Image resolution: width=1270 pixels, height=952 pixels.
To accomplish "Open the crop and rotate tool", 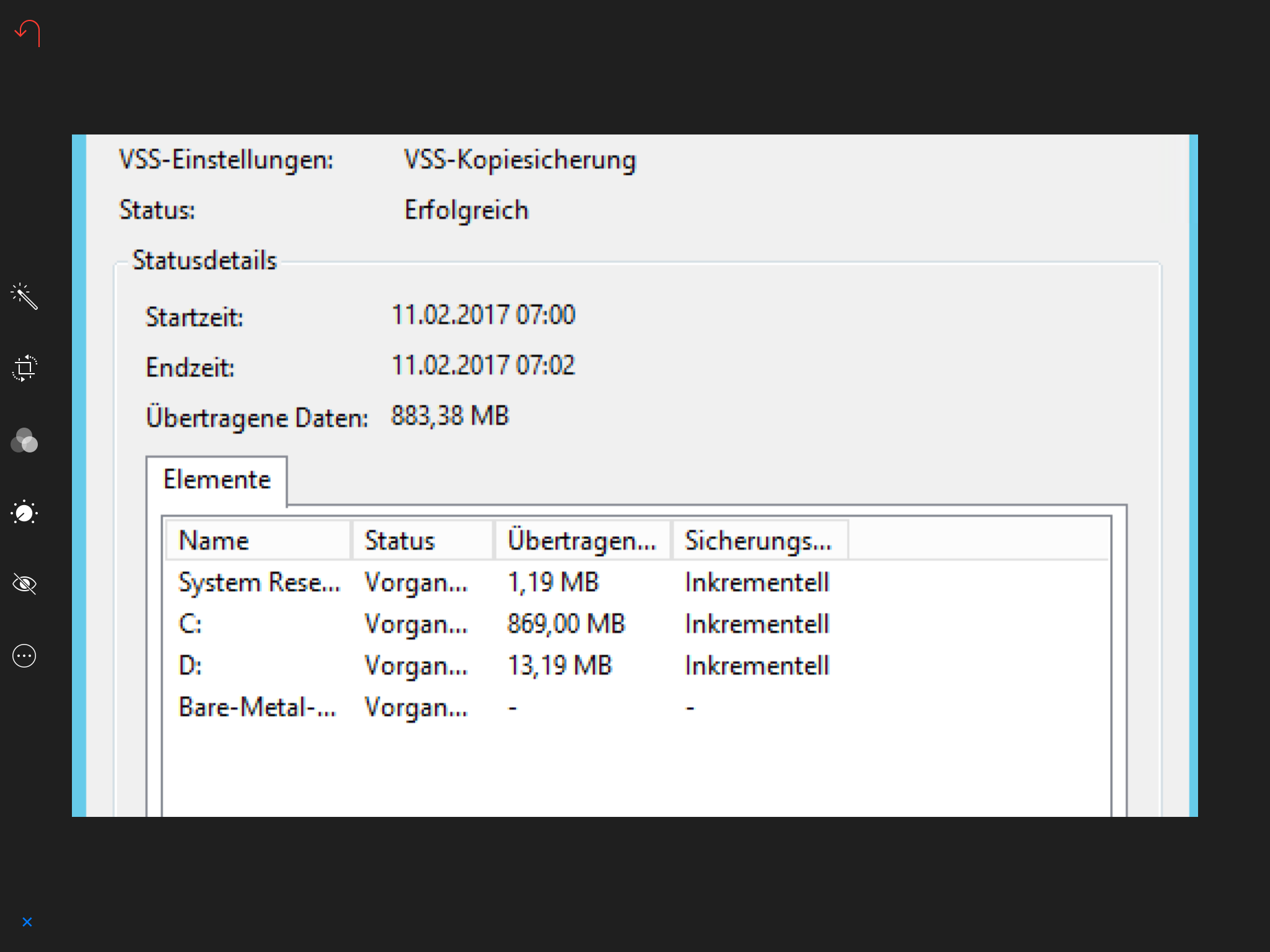I will point(24,368).
